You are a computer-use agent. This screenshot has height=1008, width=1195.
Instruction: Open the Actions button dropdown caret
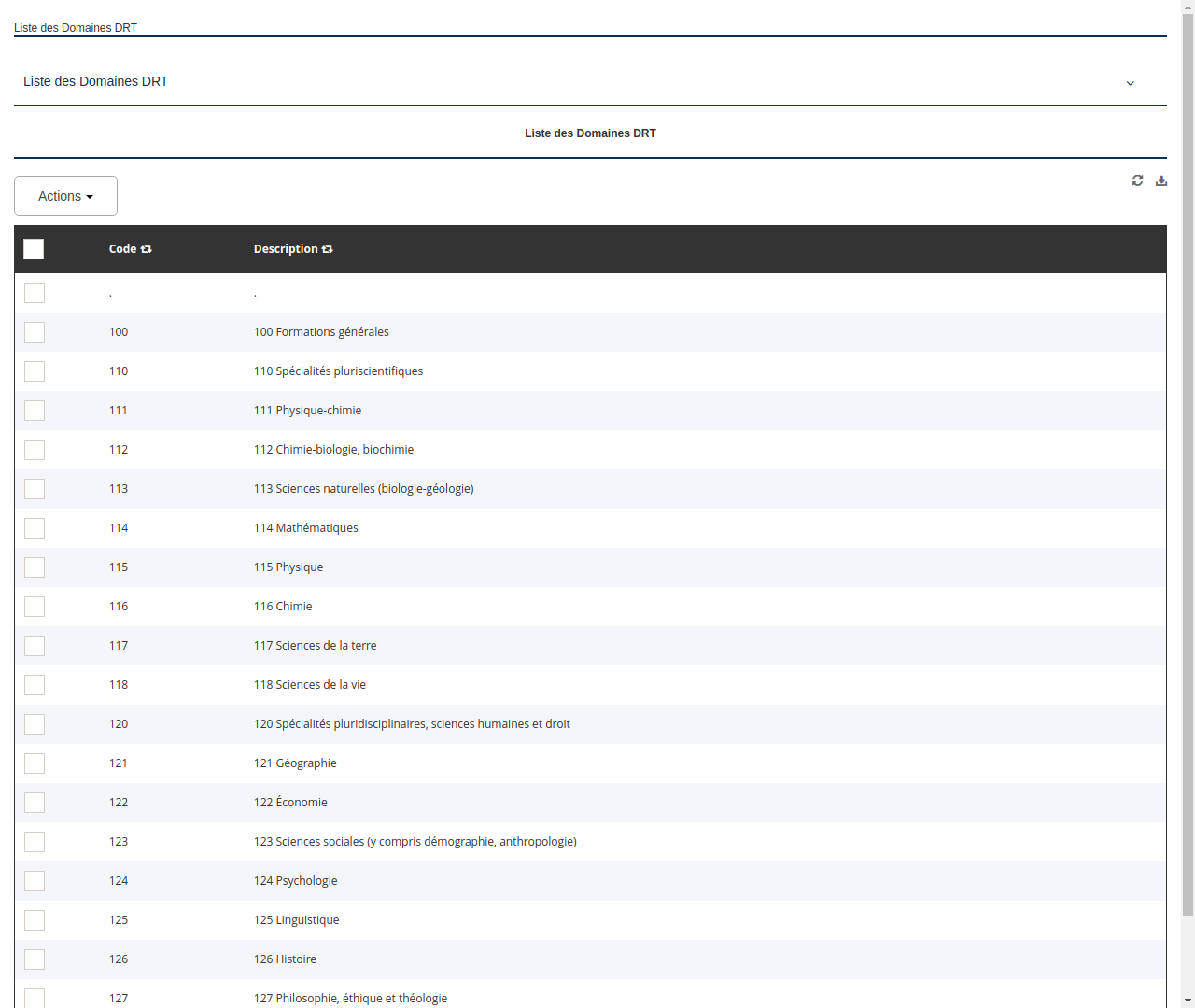click(91, 196)
